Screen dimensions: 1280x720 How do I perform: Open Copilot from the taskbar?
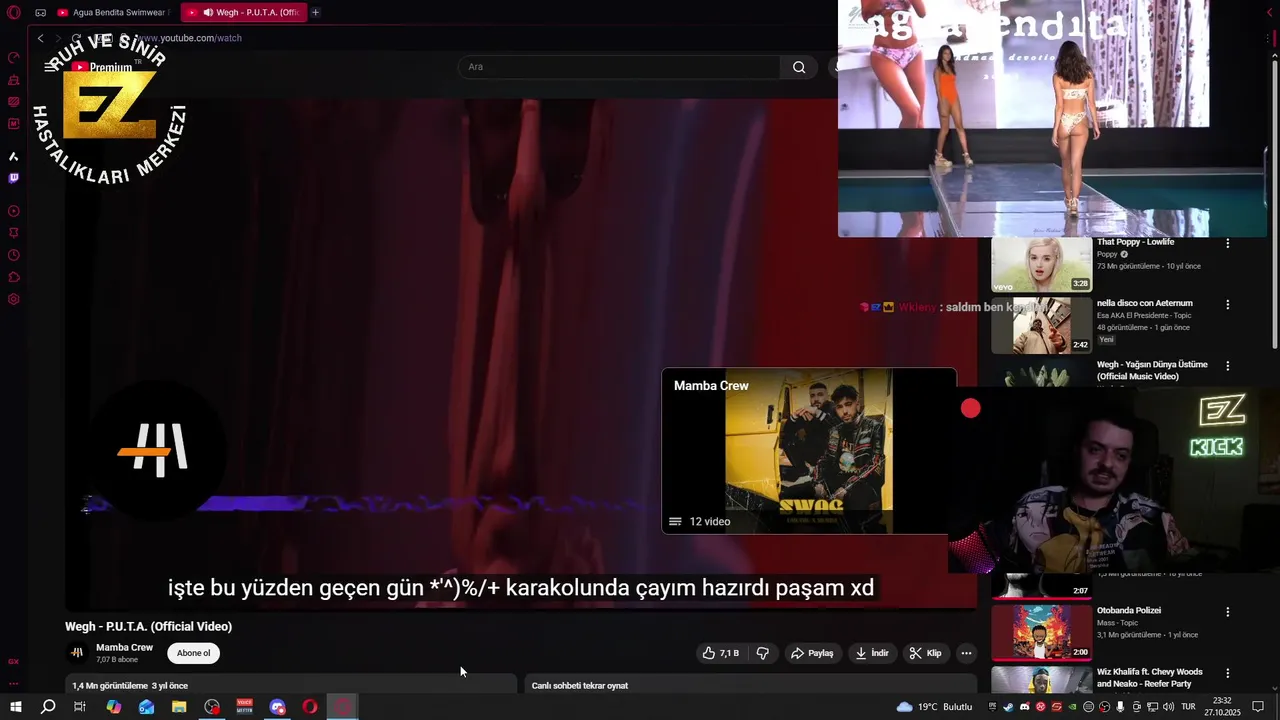[x=114, y=707]
